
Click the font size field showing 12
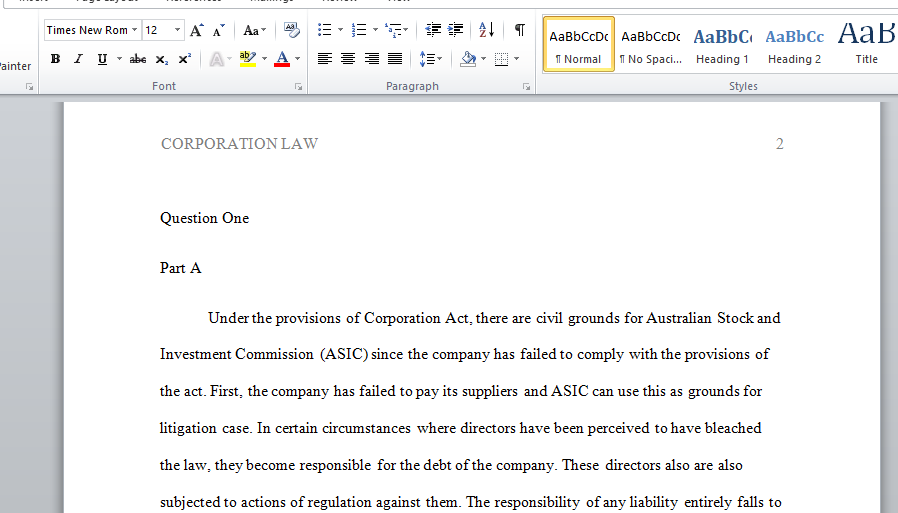pos(157,30)
